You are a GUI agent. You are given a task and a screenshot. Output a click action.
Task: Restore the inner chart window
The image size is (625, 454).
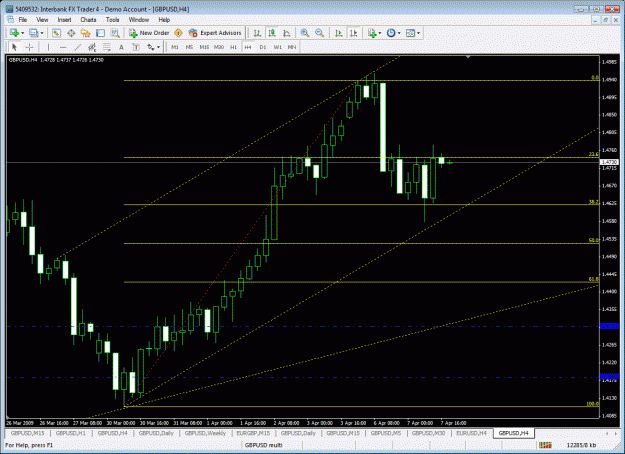[x=605, y=20]
